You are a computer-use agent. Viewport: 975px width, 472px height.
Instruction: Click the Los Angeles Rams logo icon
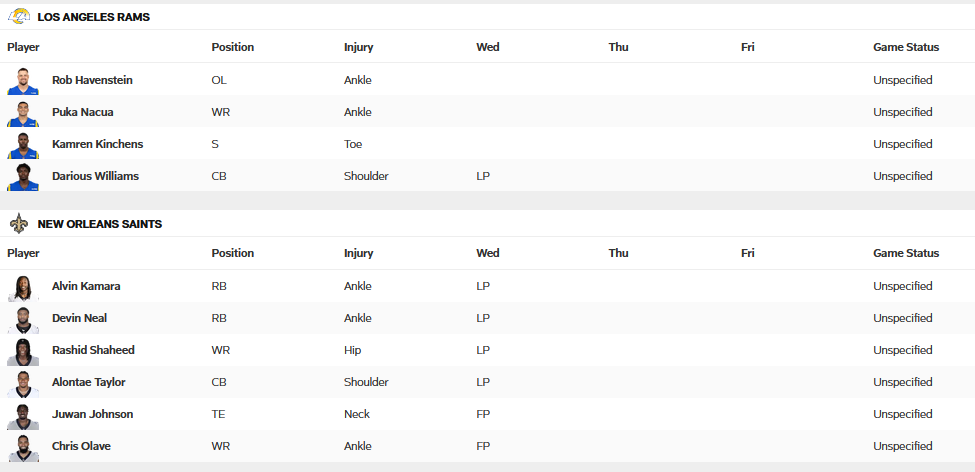click(19, 17)
